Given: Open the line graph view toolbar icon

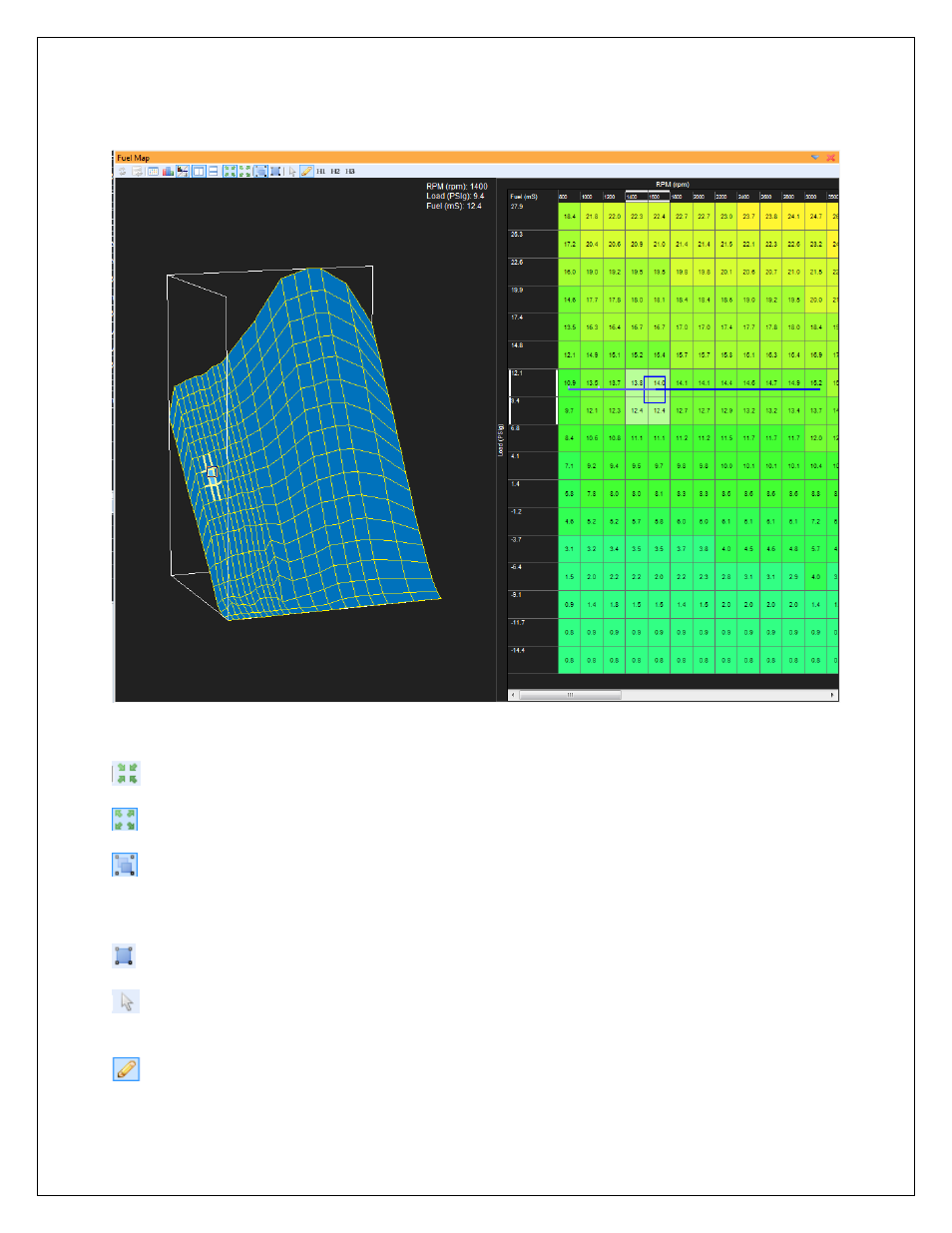Looking at the screenshot, I should click(183, 172).
